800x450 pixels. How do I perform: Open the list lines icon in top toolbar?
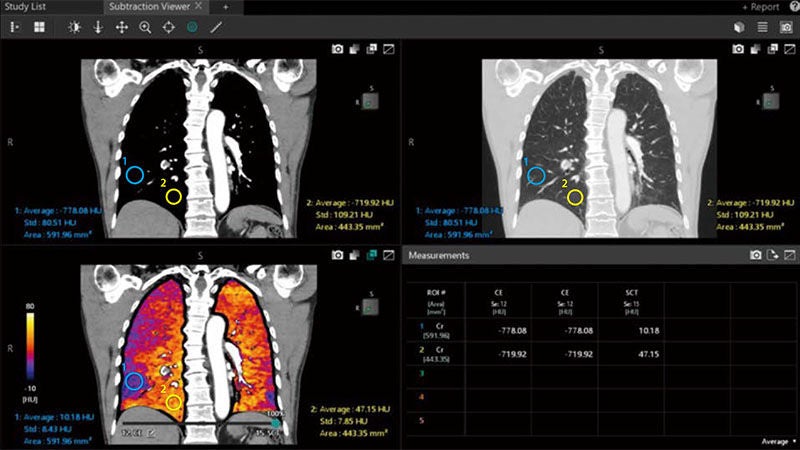pyautogui.click(x=762, y=27)
